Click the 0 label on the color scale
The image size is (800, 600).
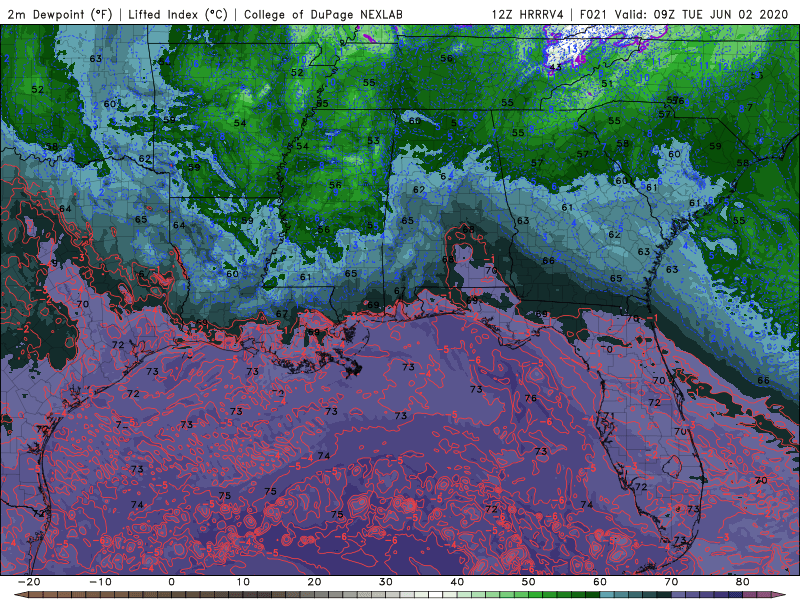(x=171, y=582)
